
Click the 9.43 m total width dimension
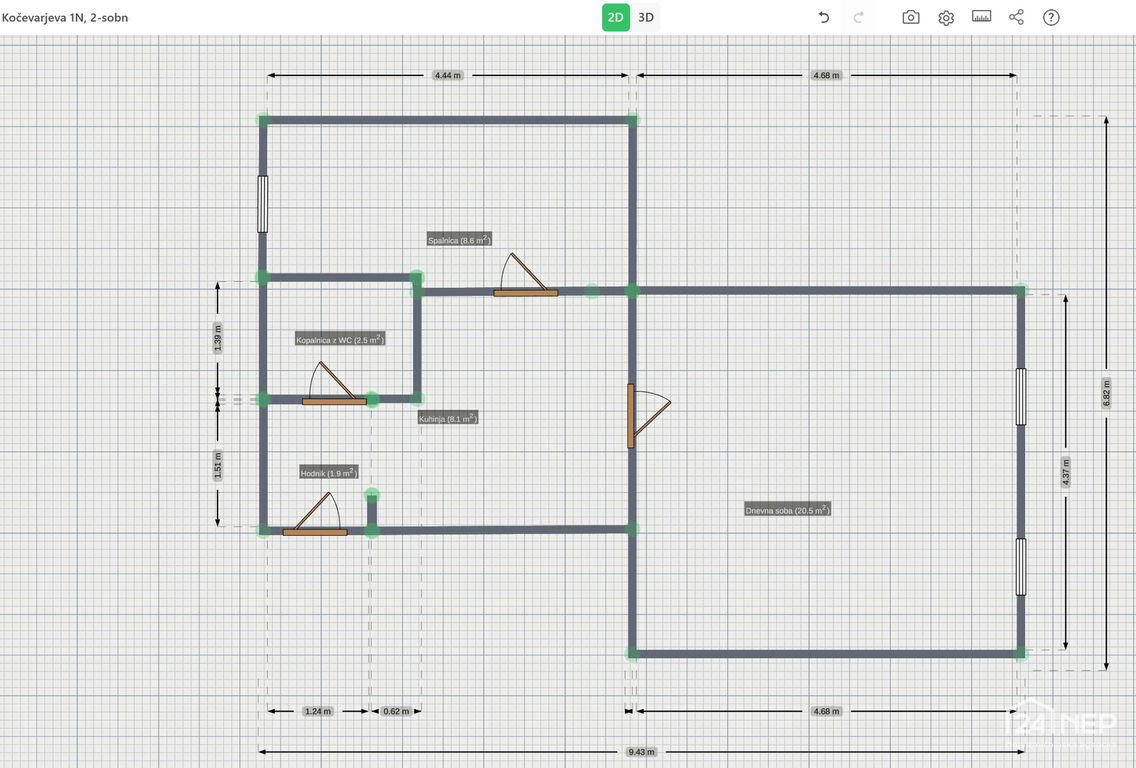(643, 751)
